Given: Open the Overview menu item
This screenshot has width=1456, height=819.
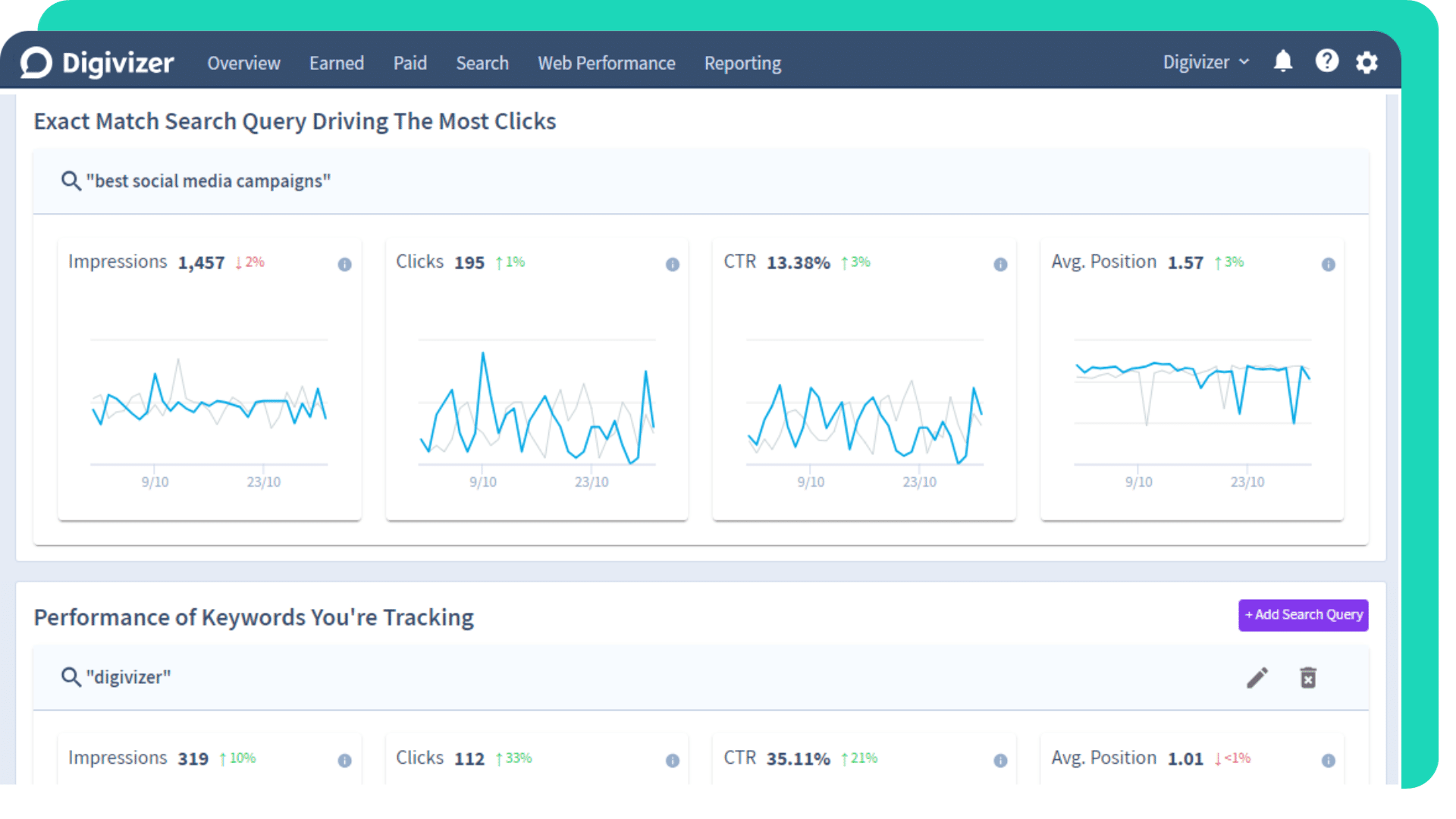Looking at the screenshot, I should (243, 63).
